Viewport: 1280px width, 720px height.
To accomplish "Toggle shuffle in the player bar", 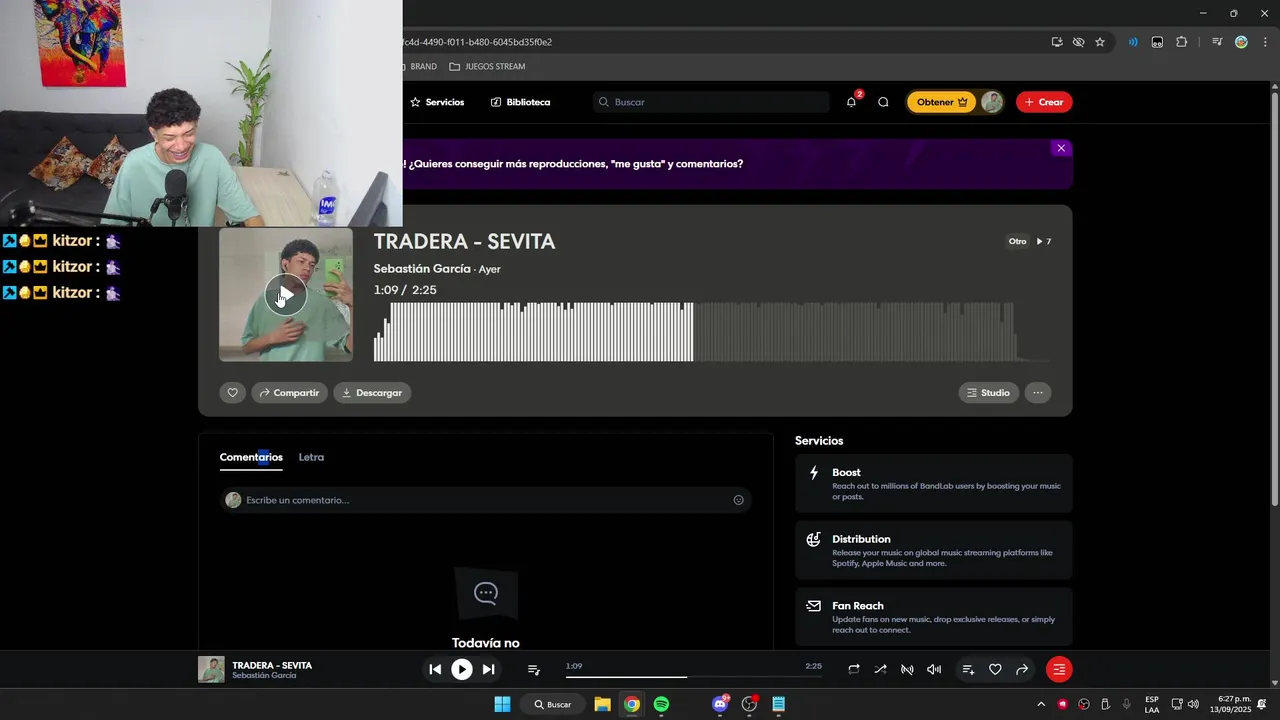I will [x=880, y=669].
